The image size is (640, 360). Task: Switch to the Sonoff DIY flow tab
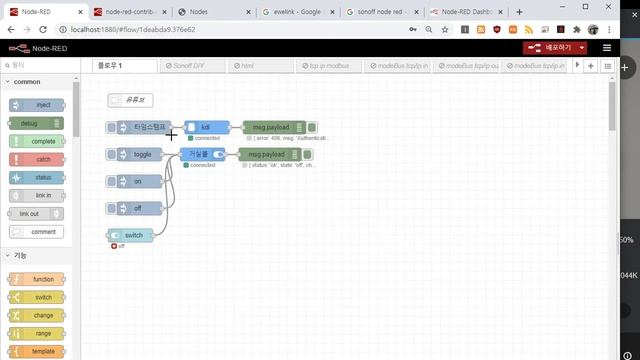pos(193,66)
